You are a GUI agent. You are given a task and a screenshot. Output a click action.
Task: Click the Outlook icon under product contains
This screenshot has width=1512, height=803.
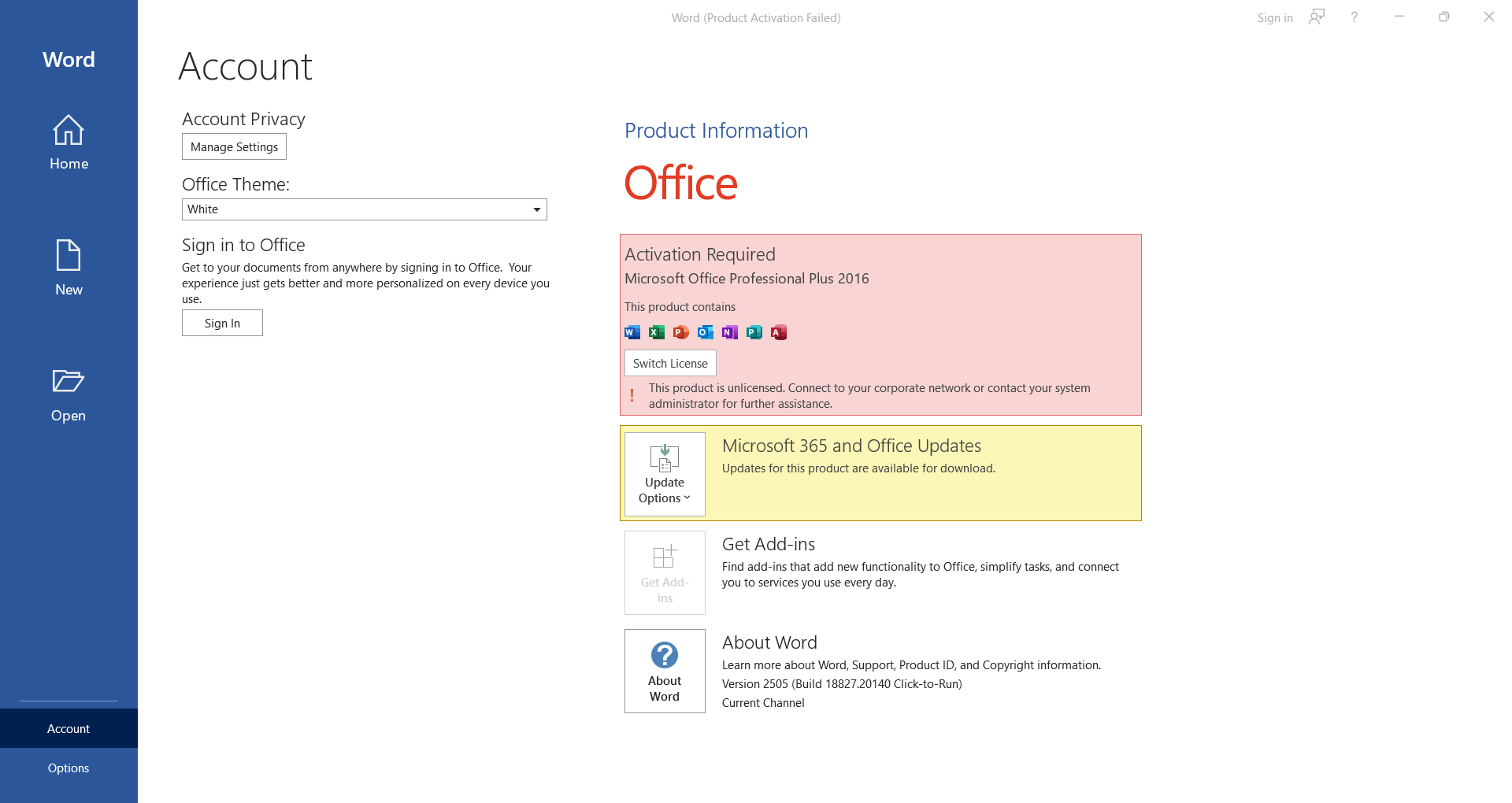pyautogui.click(x=706, y=332)
